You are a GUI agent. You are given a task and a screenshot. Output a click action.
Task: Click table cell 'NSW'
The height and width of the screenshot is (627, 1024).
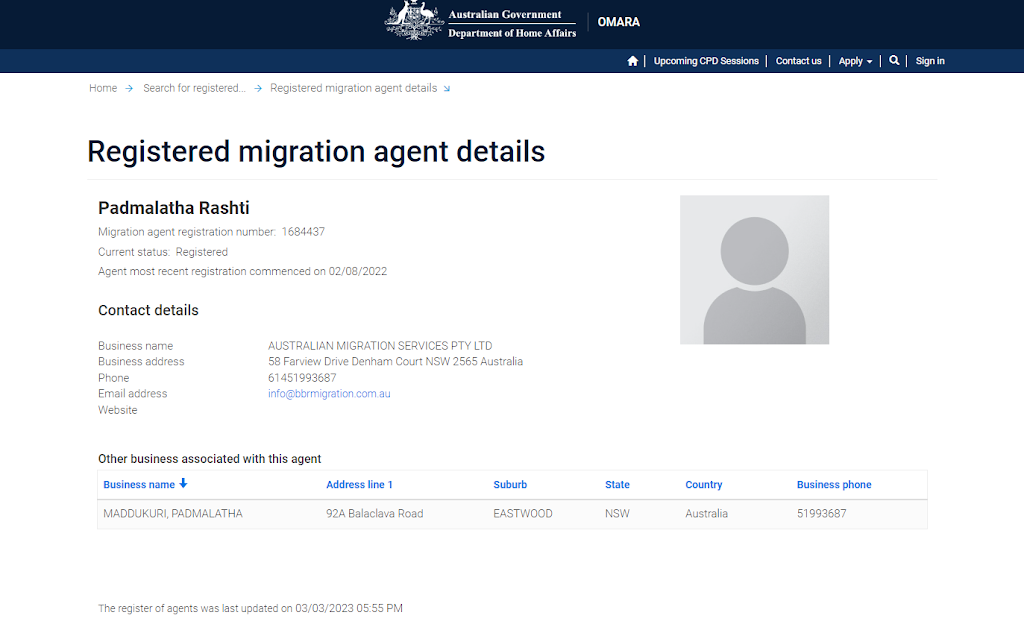[617, 514]
